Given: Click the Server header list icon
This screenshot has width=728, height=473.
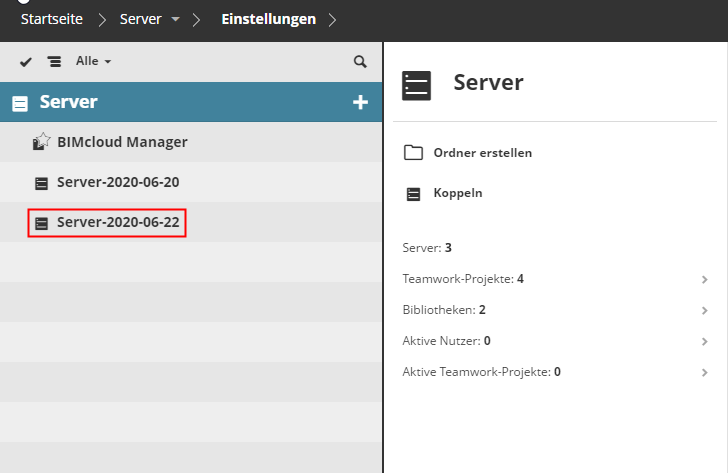Looking at the screenshot, I should click(x=20, y=104).
